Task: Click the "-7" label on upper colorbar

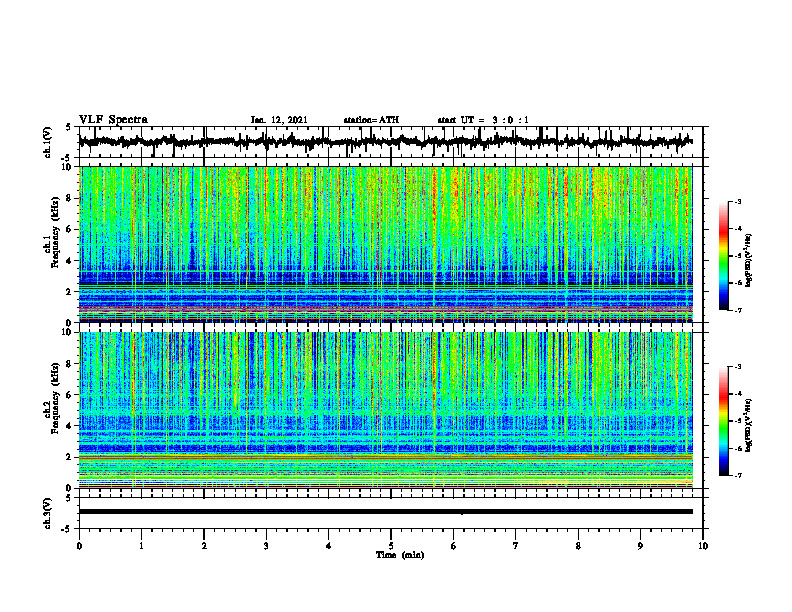Action: (737, 310)
